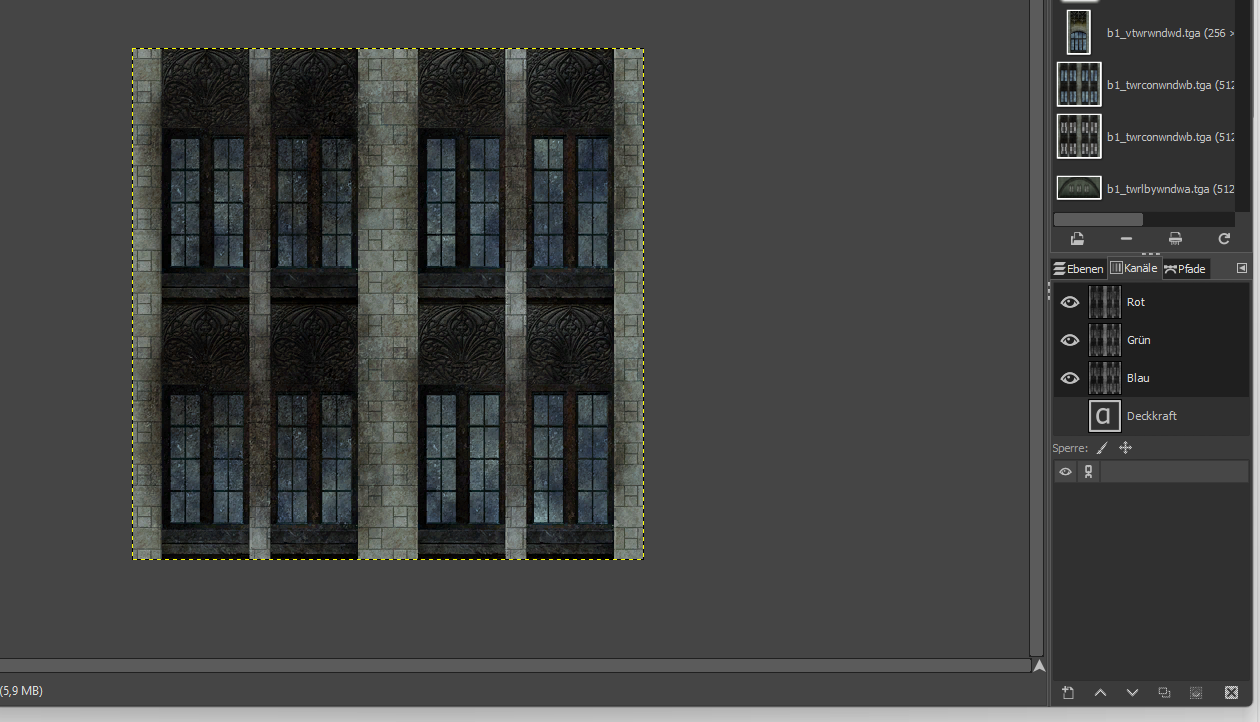1260x722 pixels.
Task: Click the 'Deckkraft' channel label
Action: click(x=1152, y=416)
